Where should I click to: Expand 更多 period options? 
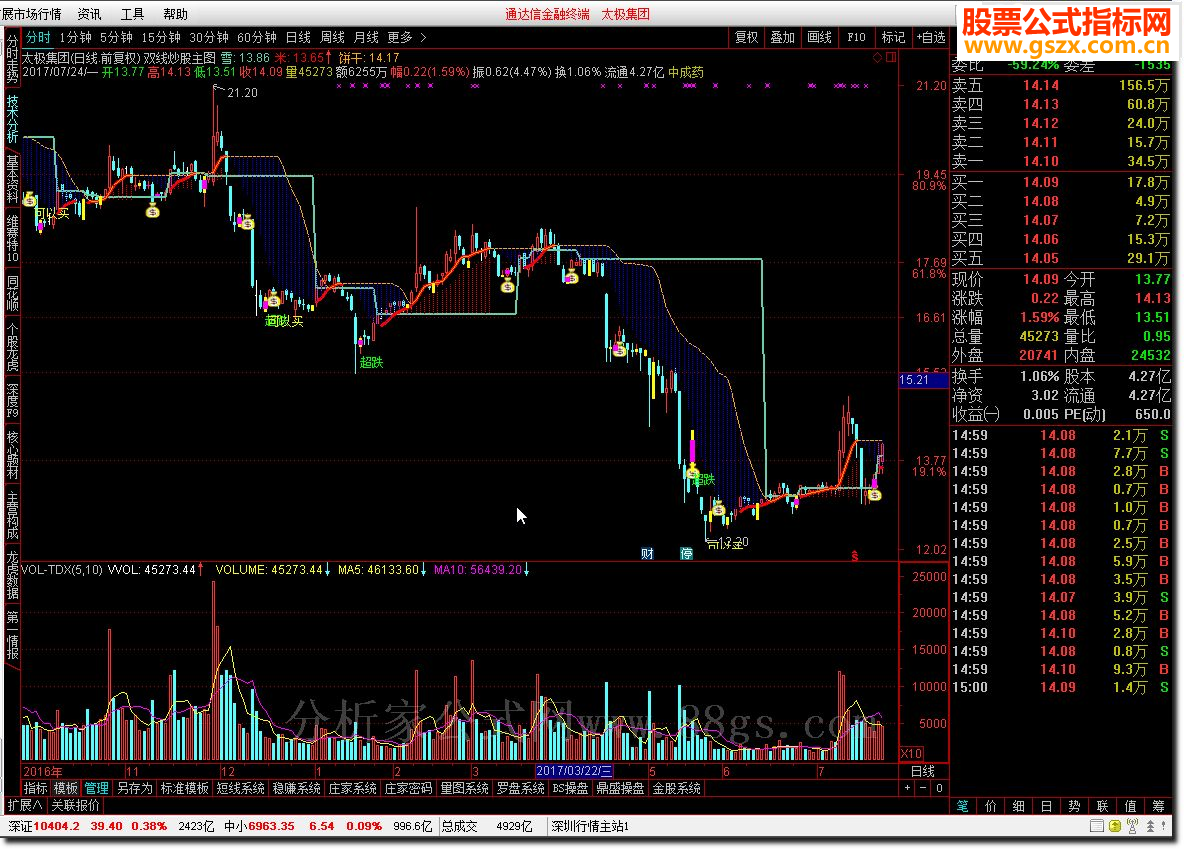[406, 37]
